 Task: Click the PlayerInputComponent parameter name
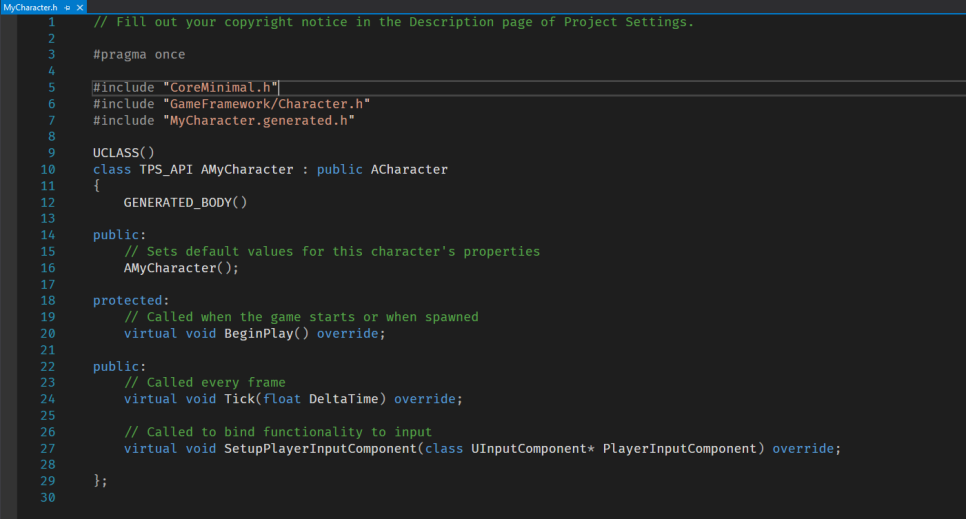680,449
